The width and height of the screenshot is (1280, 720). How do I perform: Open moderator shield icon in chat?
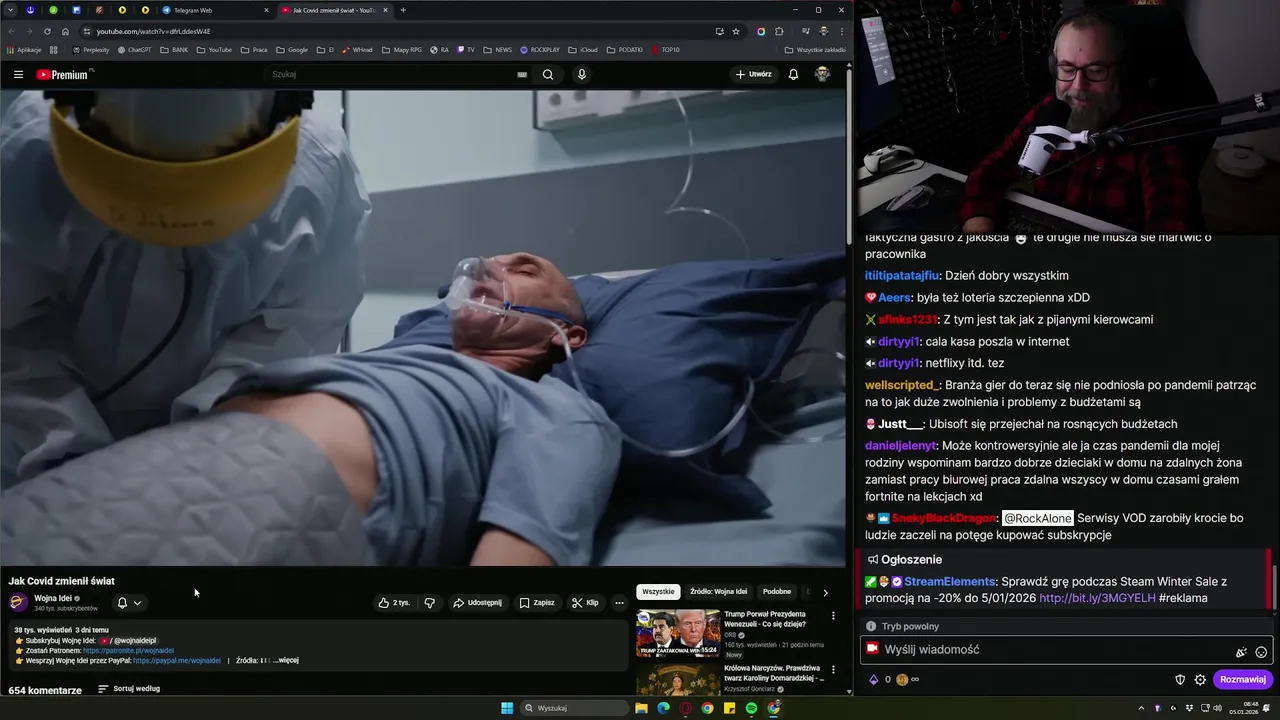click(1180, 679)
